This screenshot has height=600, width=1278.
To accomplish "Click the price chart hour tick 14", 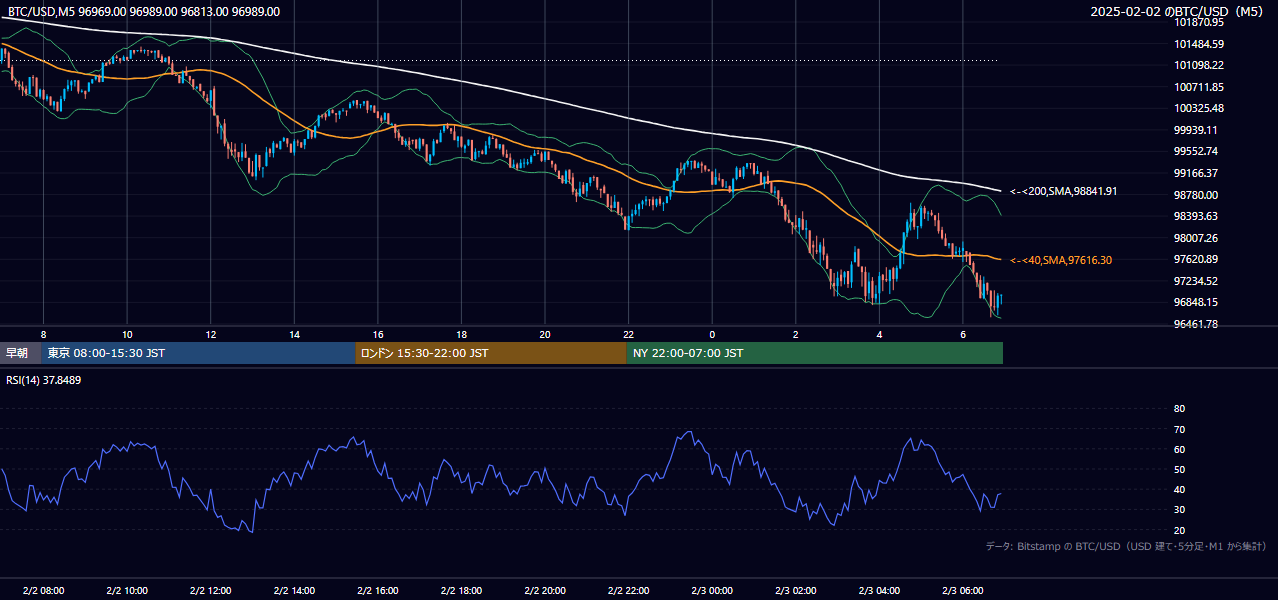I will (x=294, y=334).
